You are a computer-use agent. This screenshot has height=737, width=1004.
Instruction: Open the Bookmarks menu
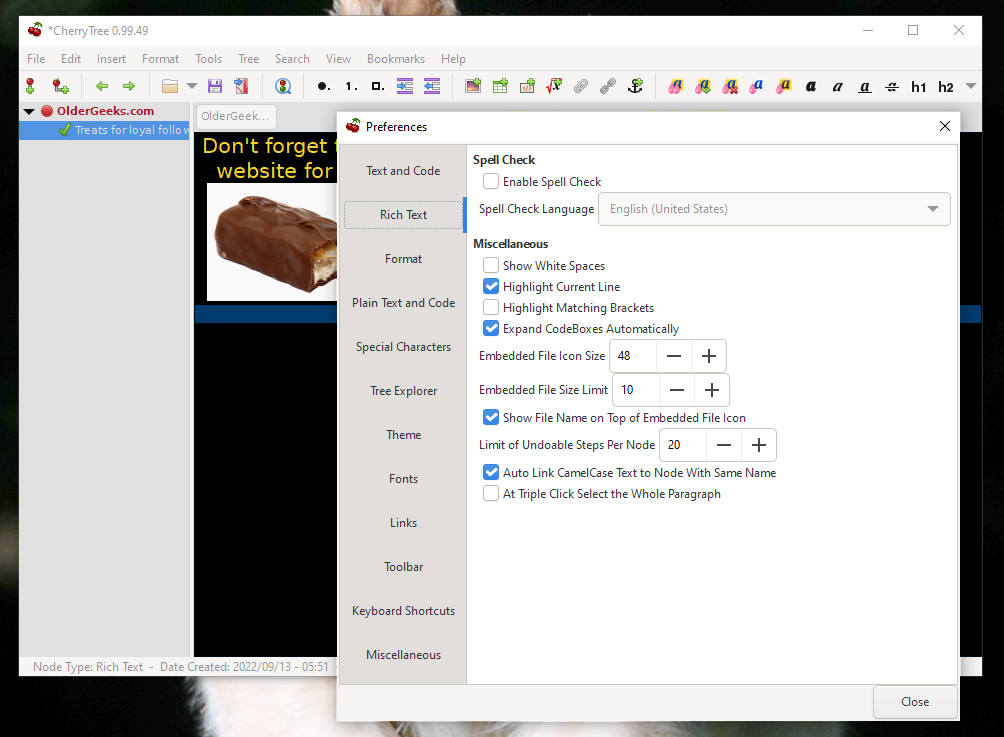(396, 59)
